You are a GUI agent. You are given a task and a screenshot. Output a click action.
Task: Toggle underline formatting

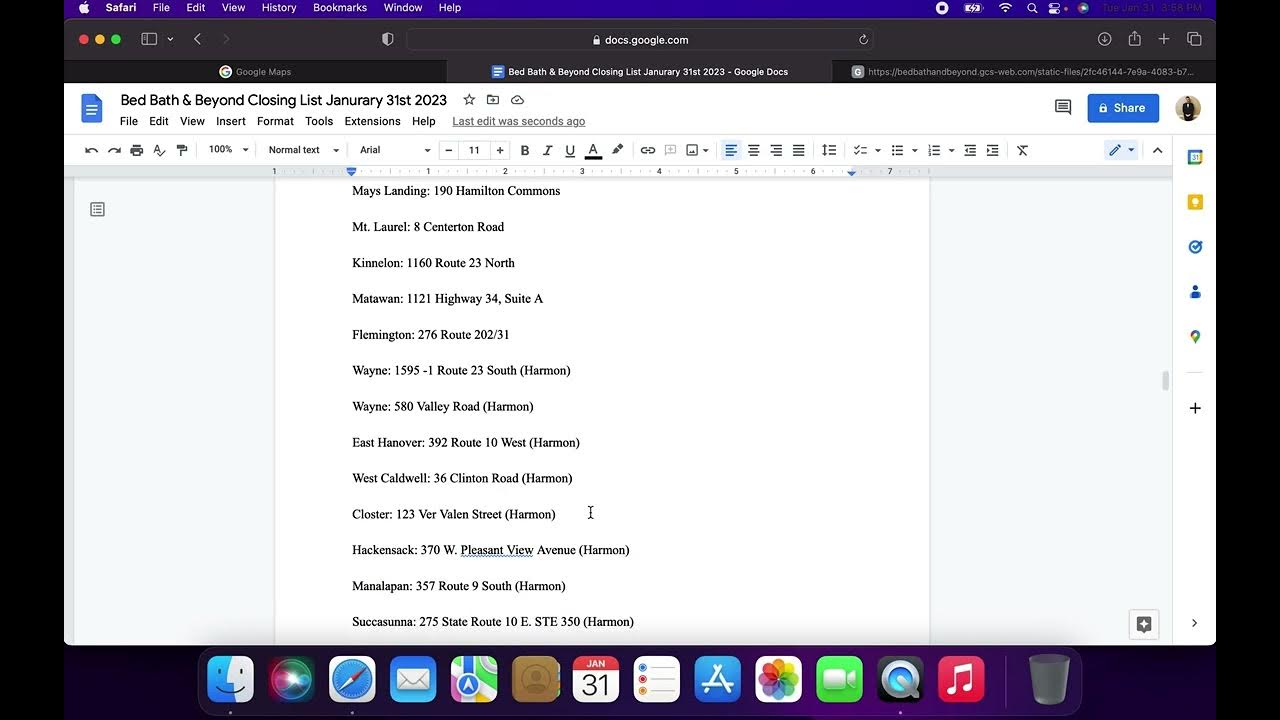[x=570, y=150]
